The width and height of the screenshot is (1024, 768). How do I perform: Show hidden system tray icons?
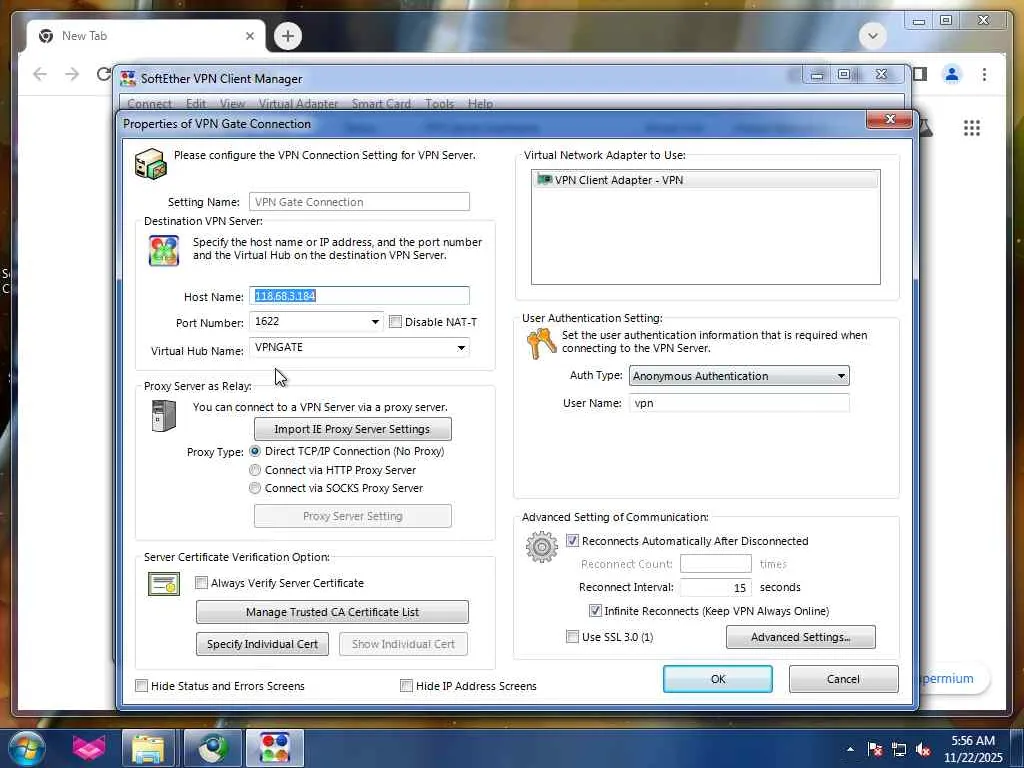coord(850,749)
